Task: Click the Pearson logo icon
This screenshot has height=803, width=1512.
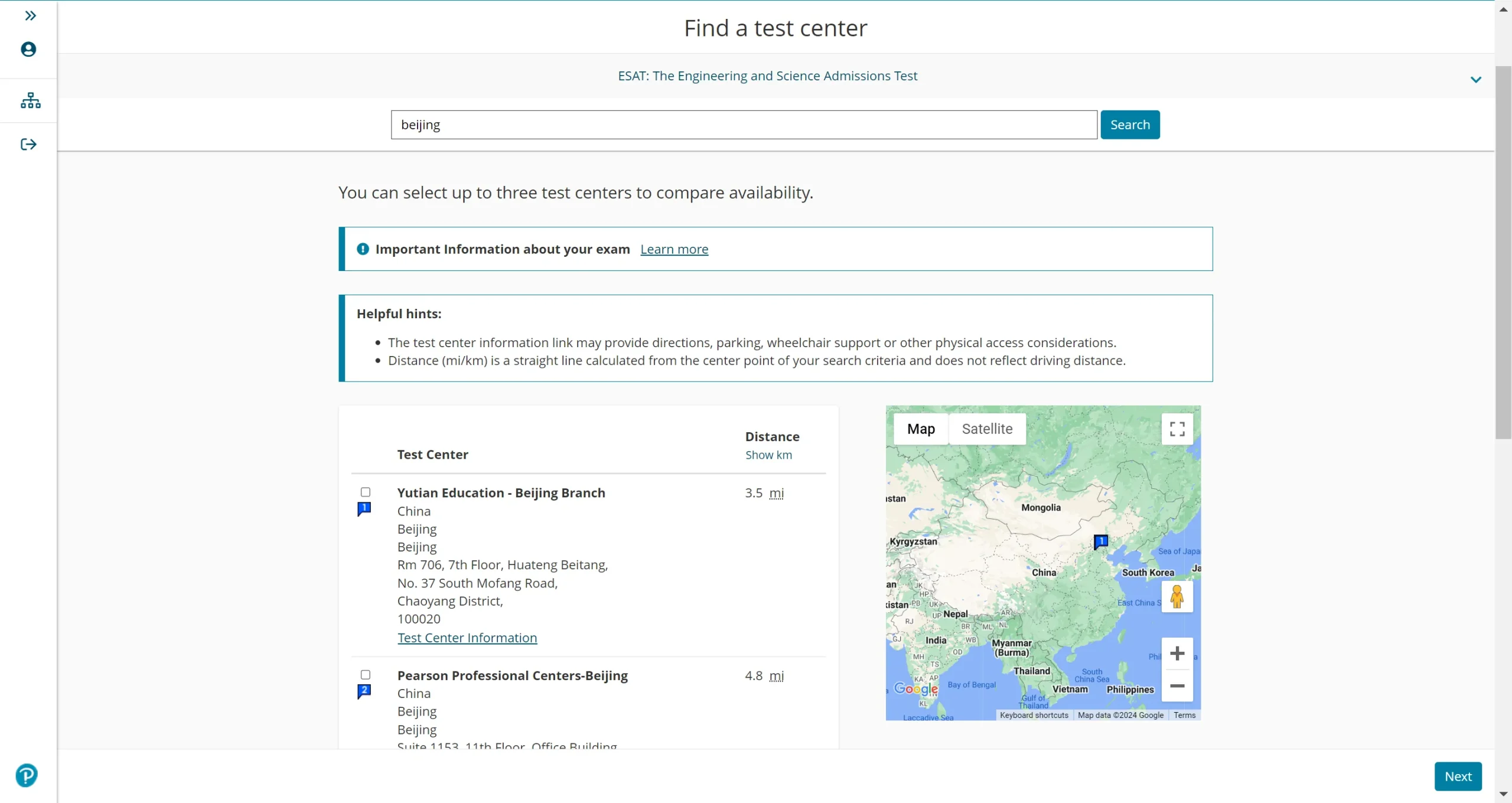Action: click(x=27, y=775)
